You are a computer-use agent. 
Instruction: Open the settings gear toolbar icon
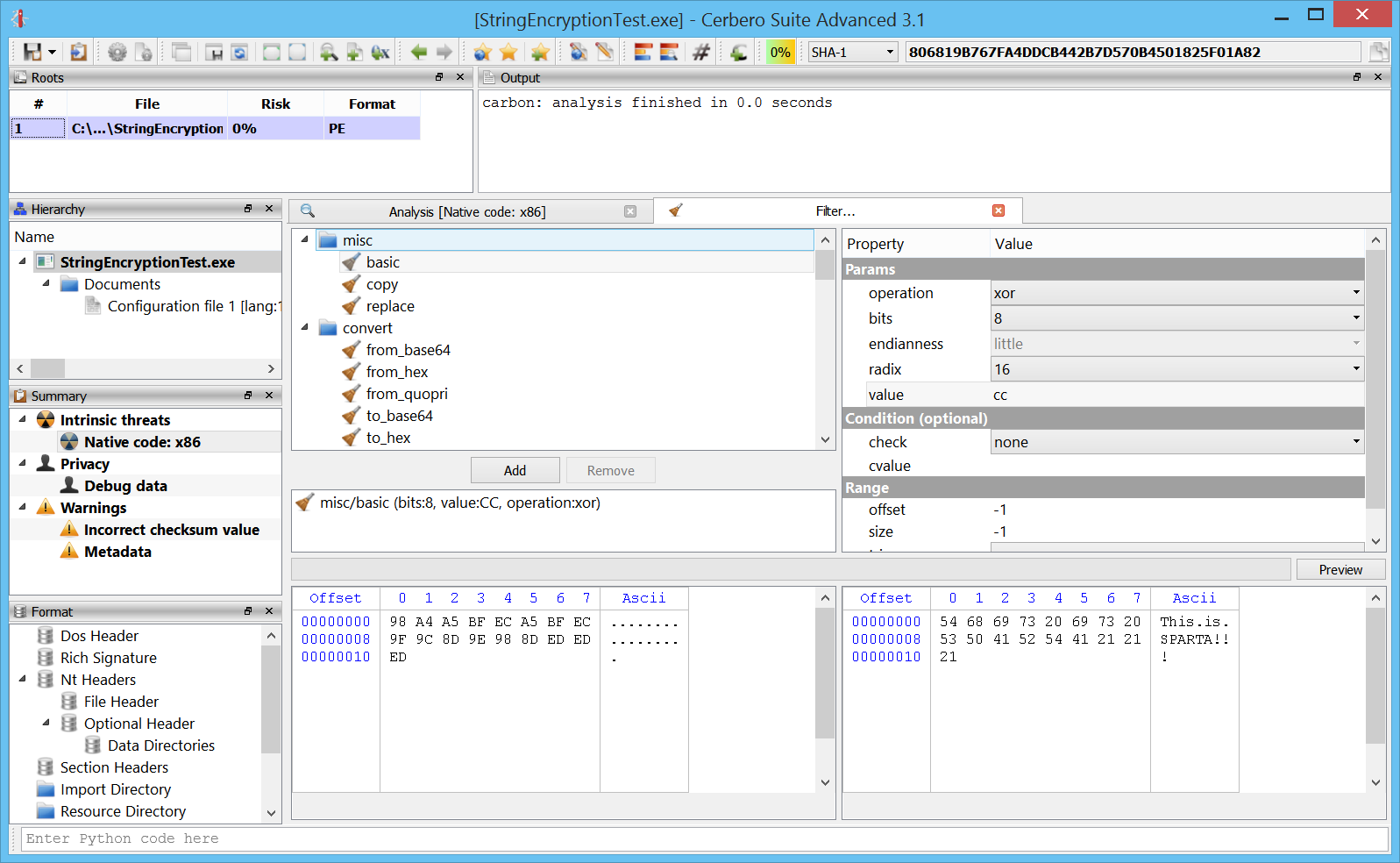tap(117, 52)
